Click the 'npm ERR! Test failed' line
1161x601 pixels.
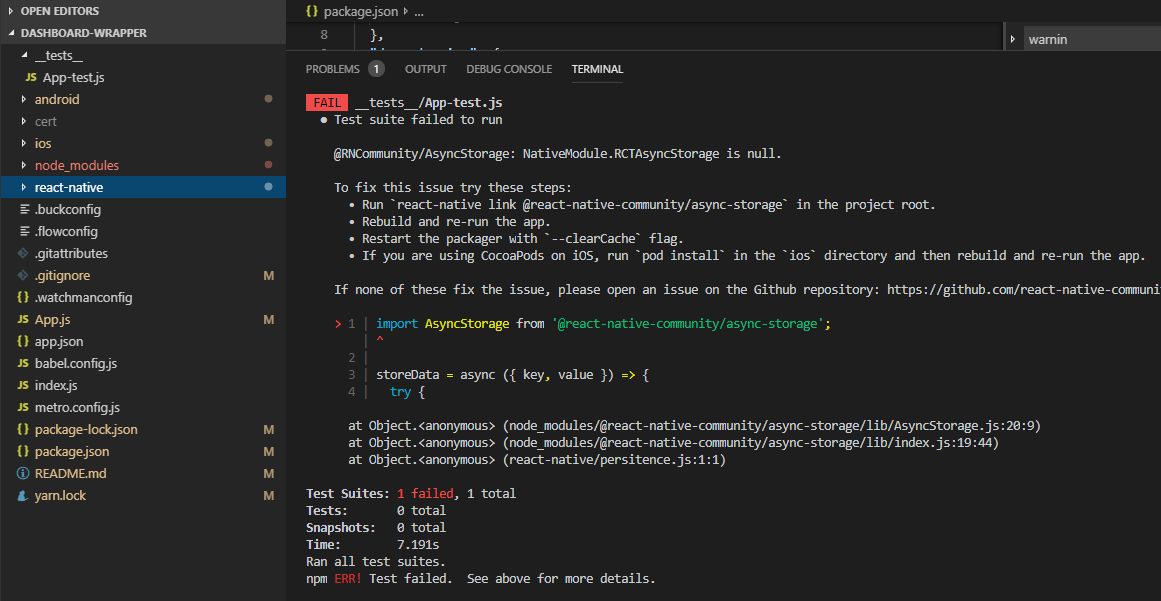pos(481,579)
